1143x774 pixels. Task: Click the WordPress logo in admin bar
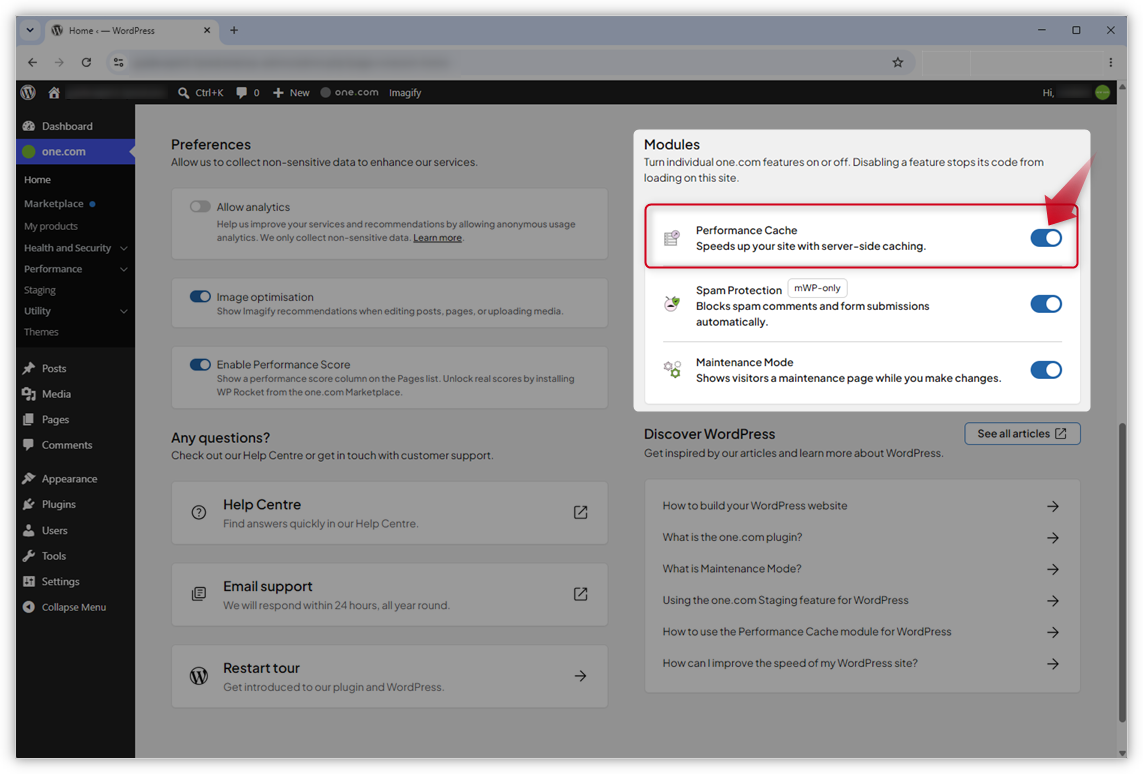point(28,93)
